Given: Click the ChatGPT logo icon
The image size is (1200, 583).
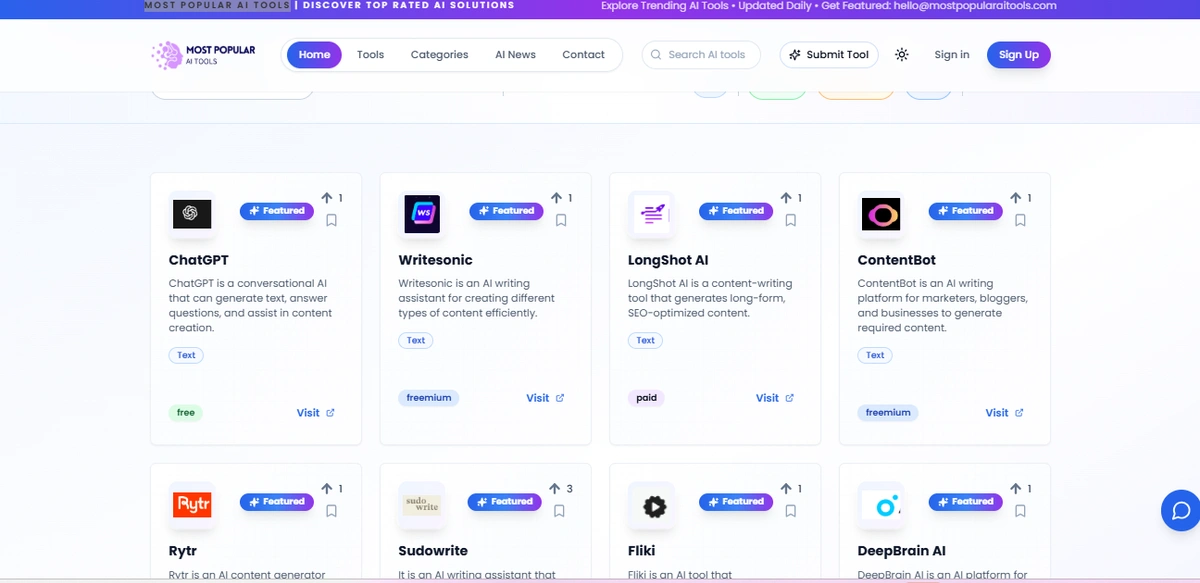Looking at the screenshot, I should click(x=192, y=213).
